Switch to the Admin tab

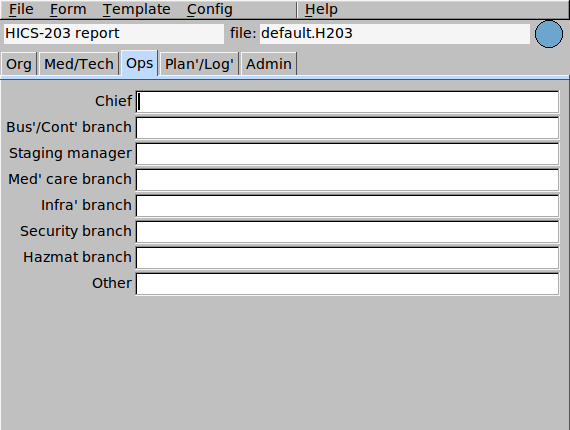[269, 64]
